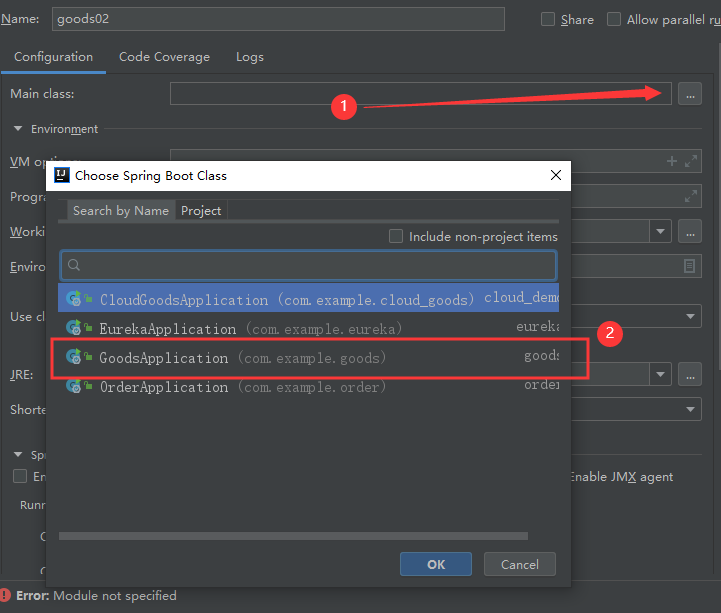Viewport: 721px width, 613px height.
Task: Switch to the Project tab in dialog
Action: click(201, 211)
